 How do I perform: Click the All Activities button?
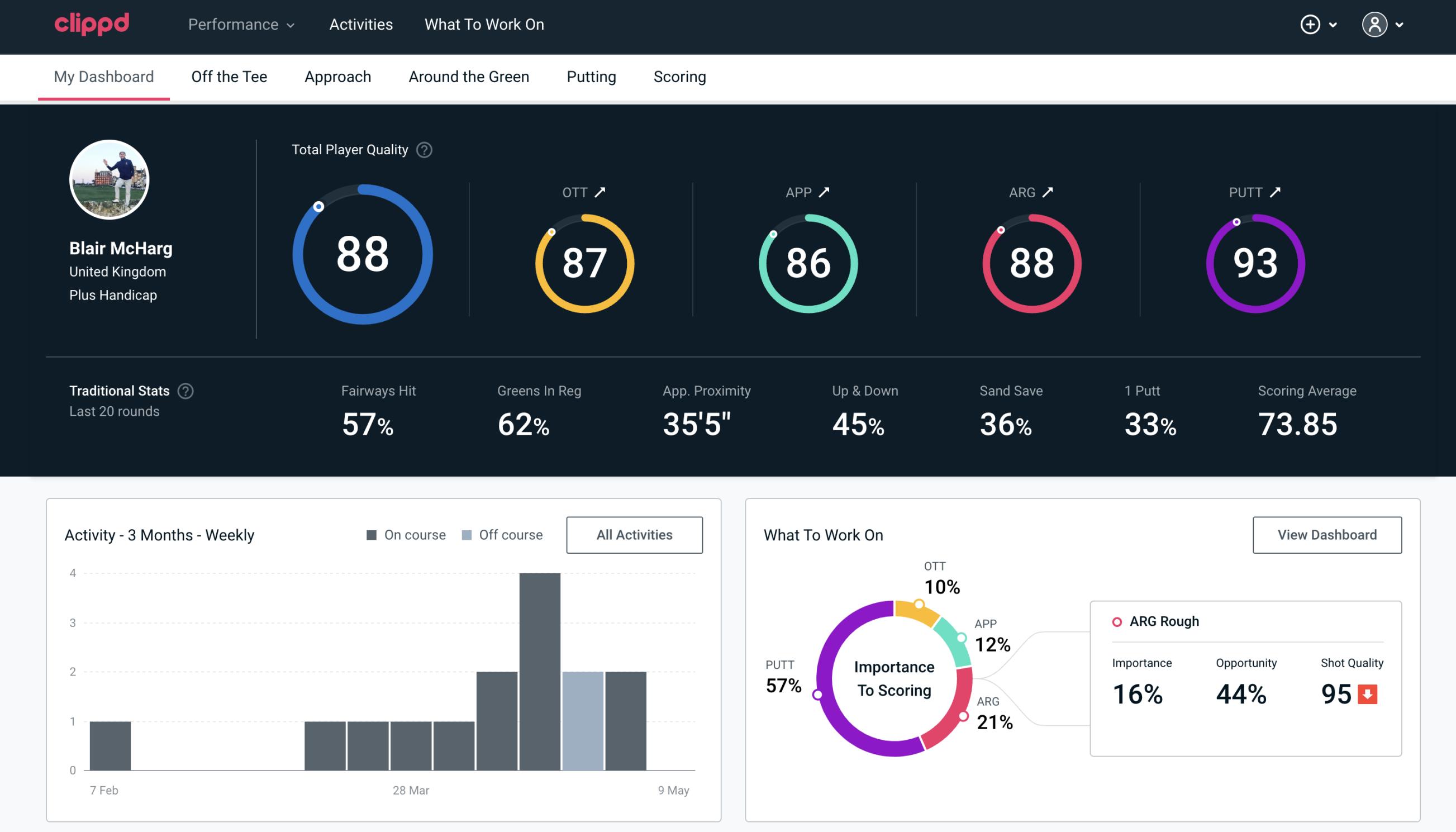click(634, 534)
